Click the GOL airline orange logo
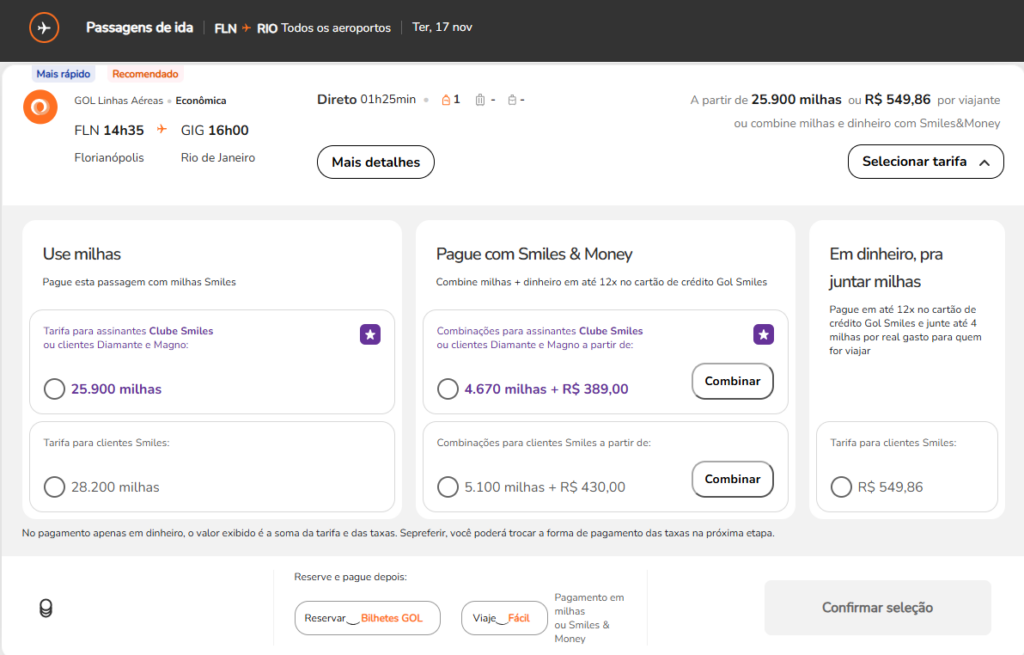 coord(40,106)
